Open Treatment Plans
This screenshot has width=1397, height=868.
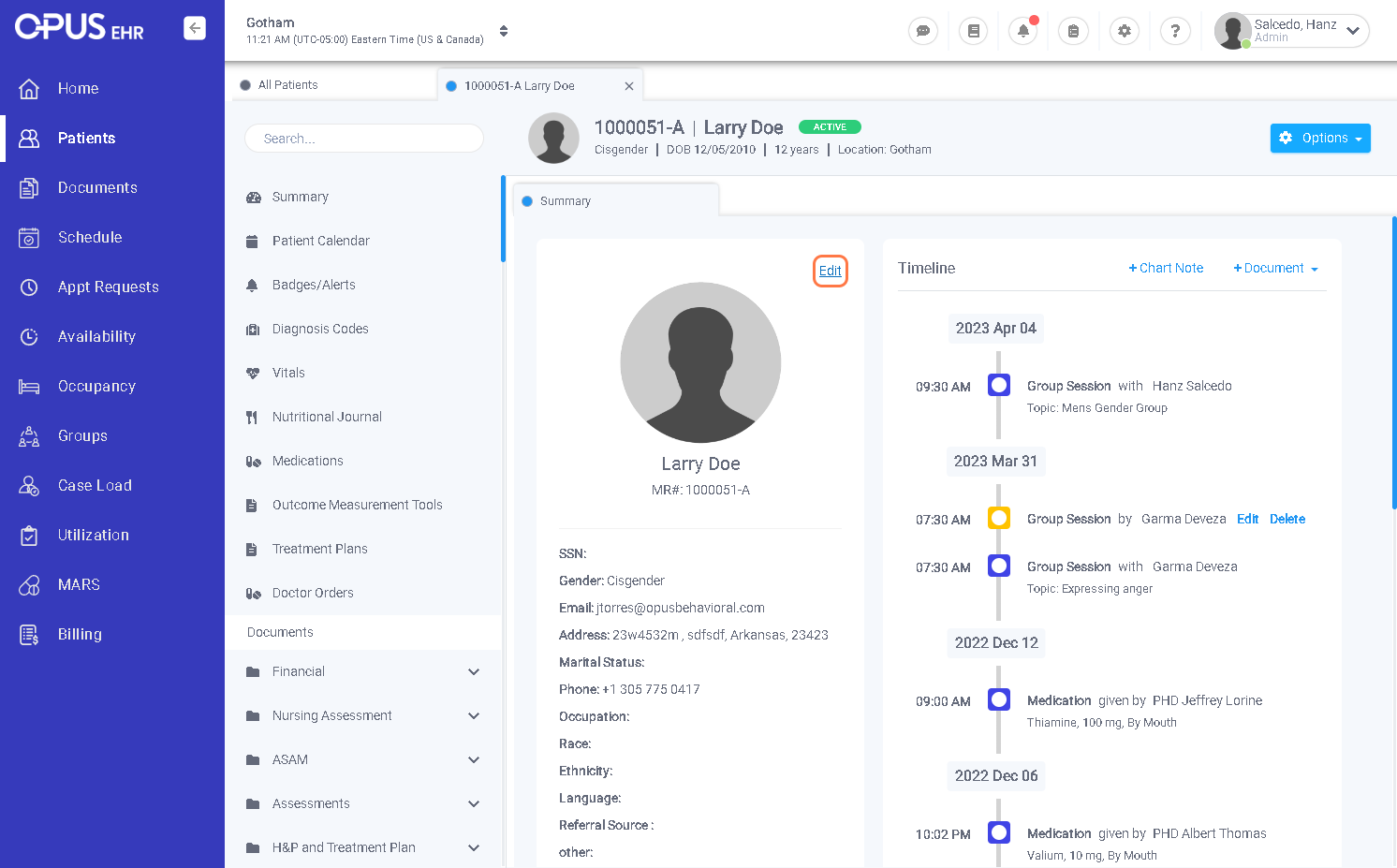click(319, 549)
